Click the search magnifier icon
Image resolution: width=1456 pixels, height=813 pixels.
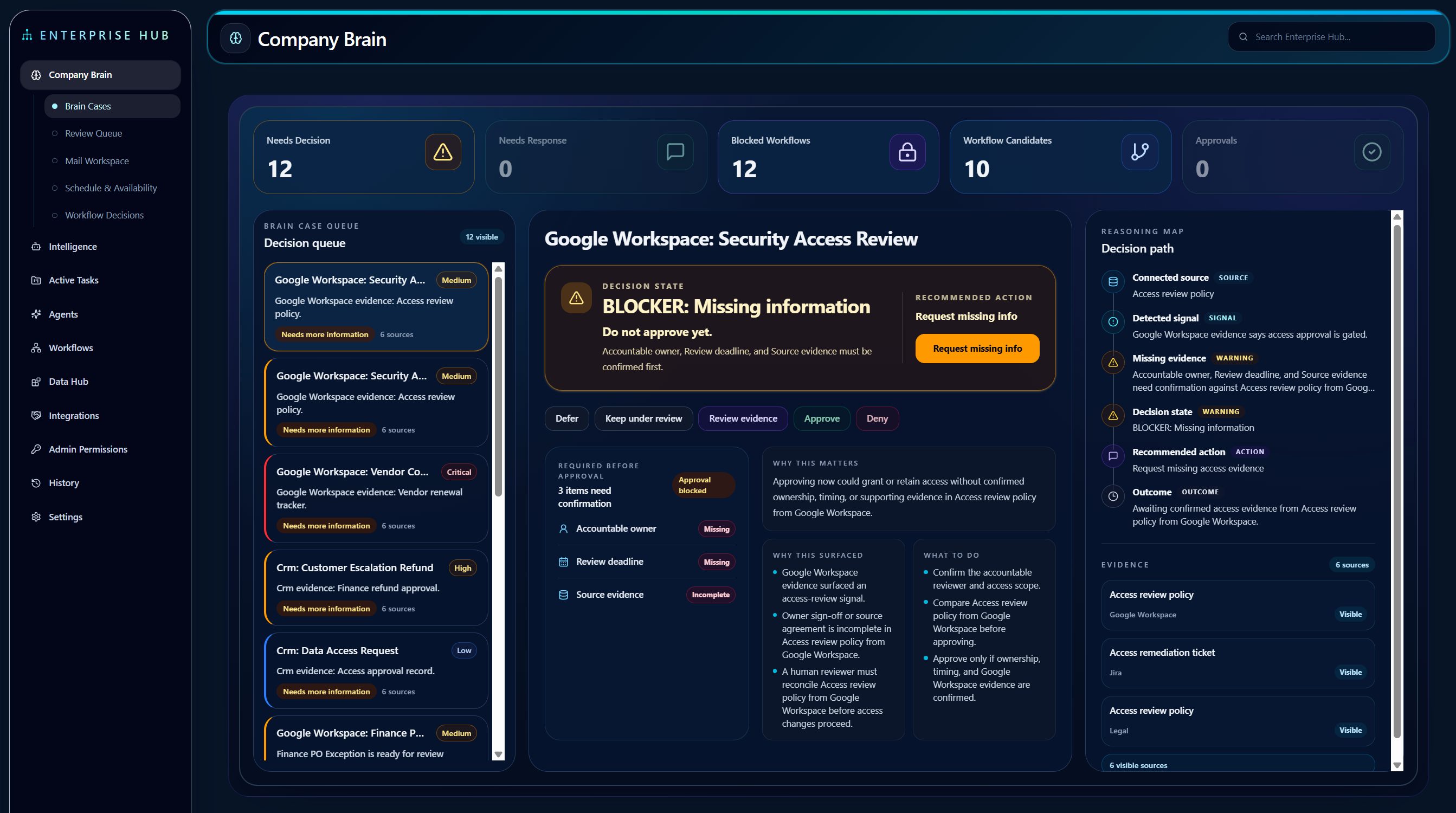coord(1244,37)
